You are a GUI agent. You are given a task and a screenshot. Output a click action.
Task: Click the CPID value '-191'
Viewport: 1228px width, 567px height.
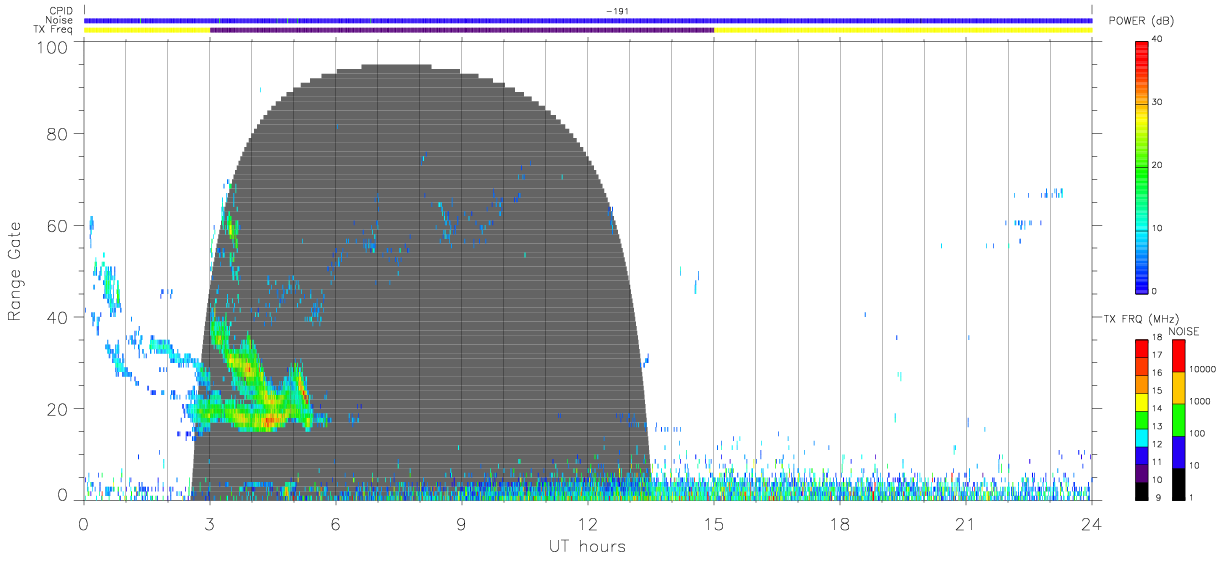617,11
